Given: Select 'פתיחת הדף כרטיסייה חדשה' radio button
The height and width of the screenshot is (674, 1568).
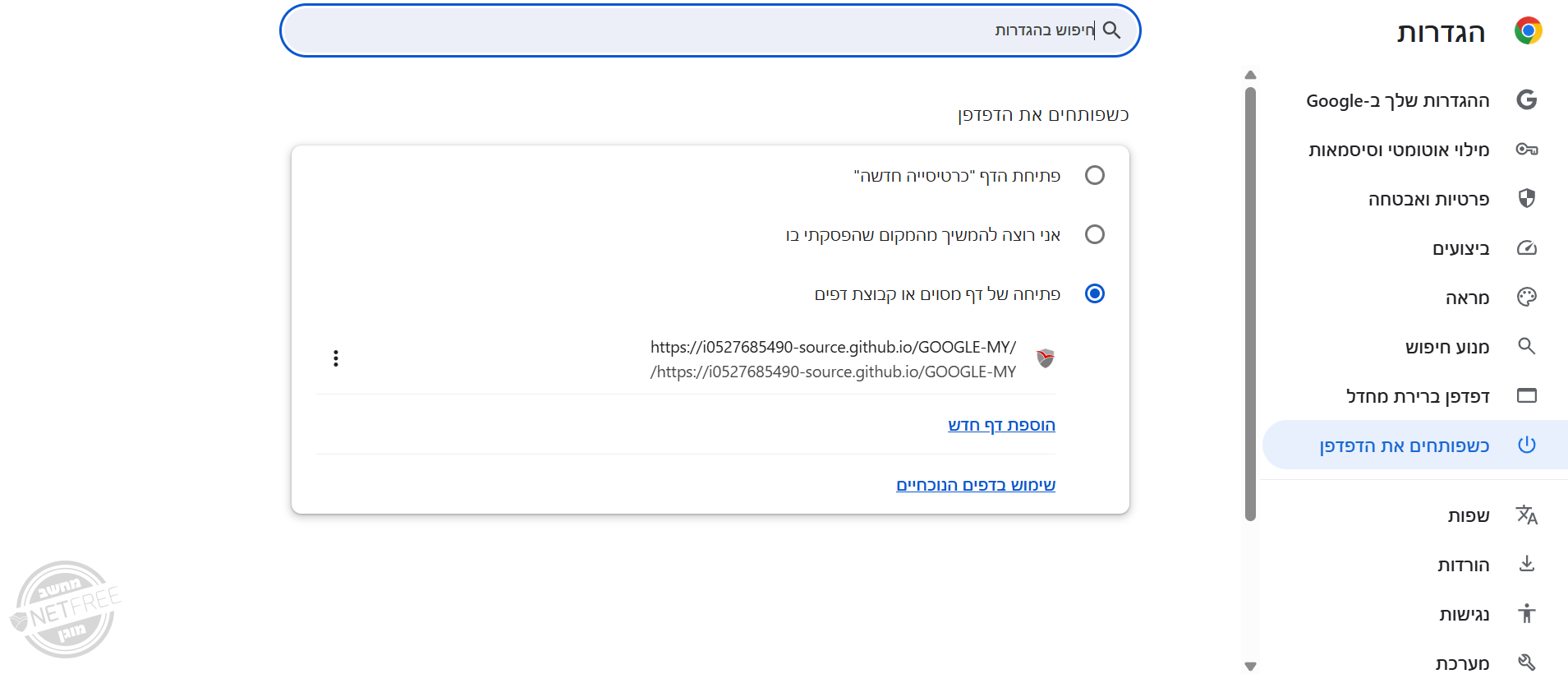Looking at the screenshot, I should pyautogui.click(x=1094, y=175).
